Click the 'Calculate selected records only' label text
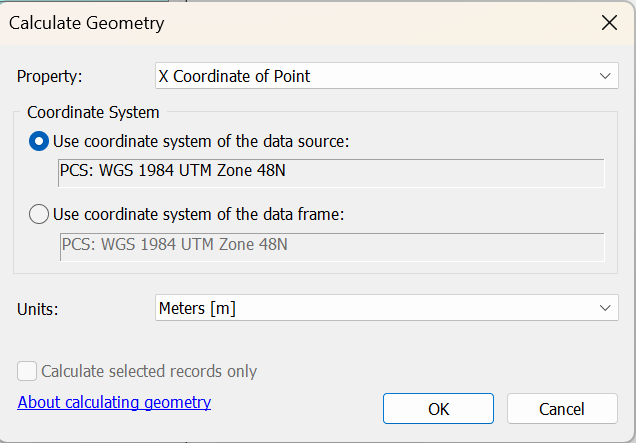The width and height of the screenshot is (636, 443). tap(149, 372)
